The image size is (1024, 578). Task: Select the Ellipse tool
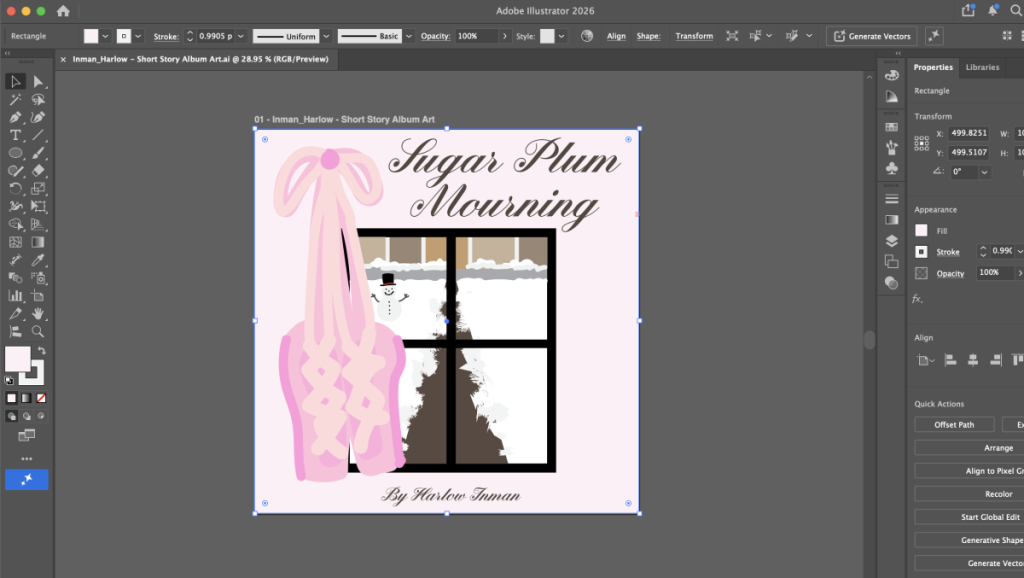(x=15, y=153)
